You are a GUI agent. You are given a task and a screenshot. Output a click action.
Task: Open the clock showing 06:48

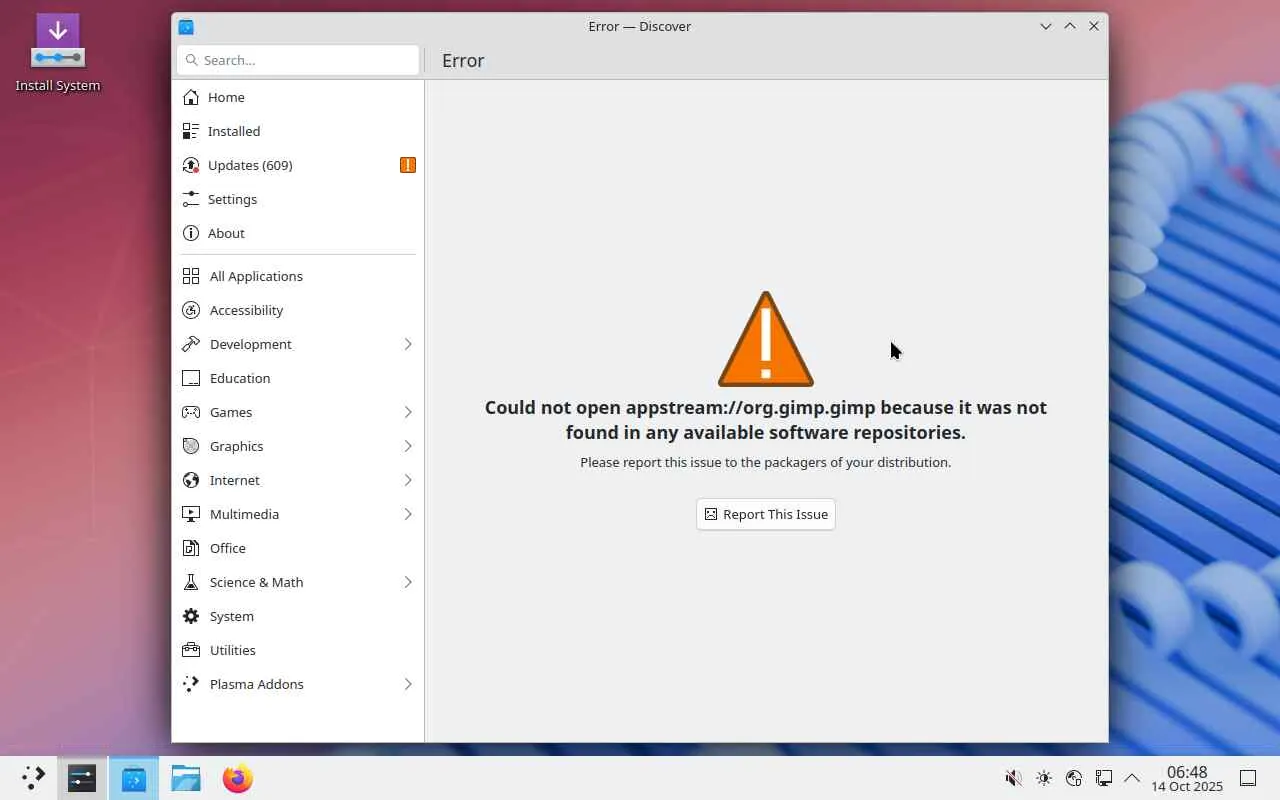[1187, 778]
